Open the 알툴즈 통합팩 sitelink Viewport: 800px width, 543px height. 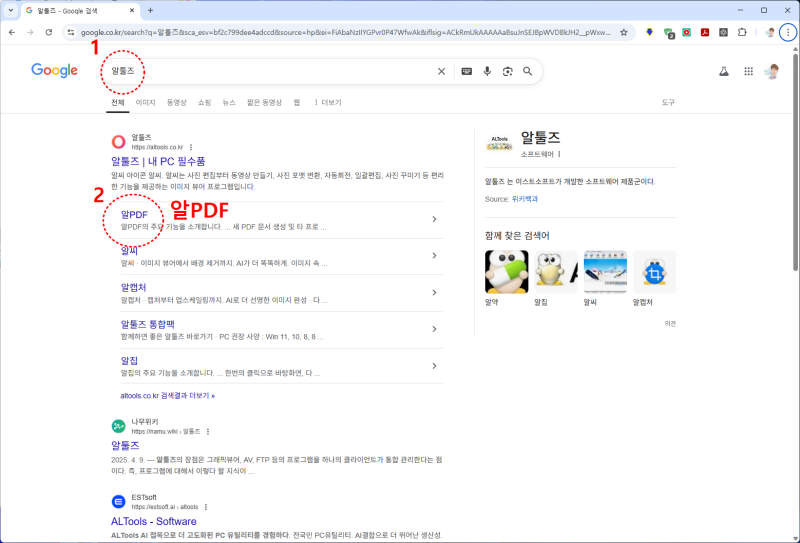[148, 324]
